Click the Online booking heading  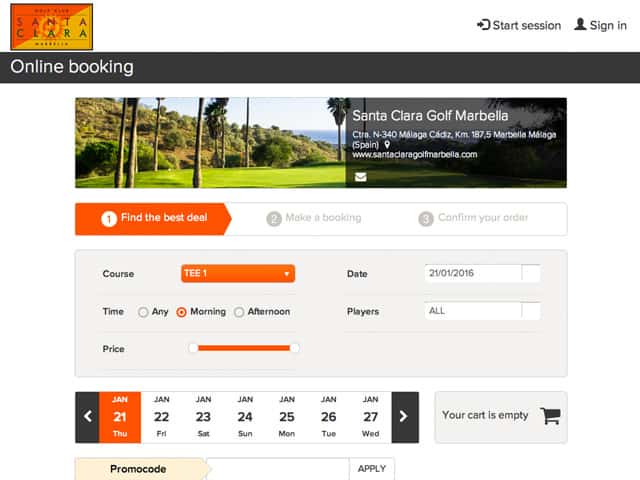tap(72, 67)
